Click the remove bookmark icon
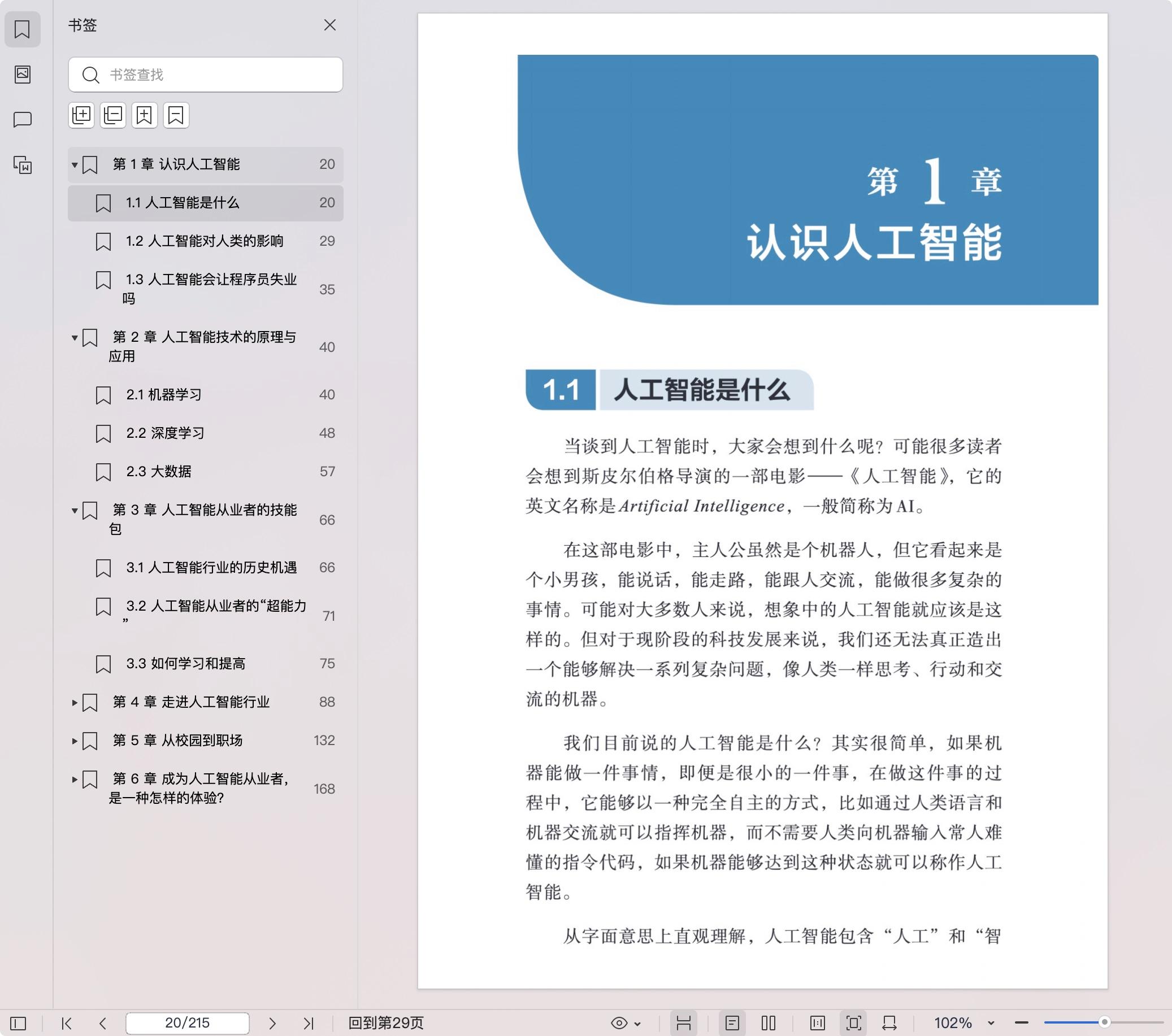This screenshot has height=1036, width=1172. pos(175,115)
